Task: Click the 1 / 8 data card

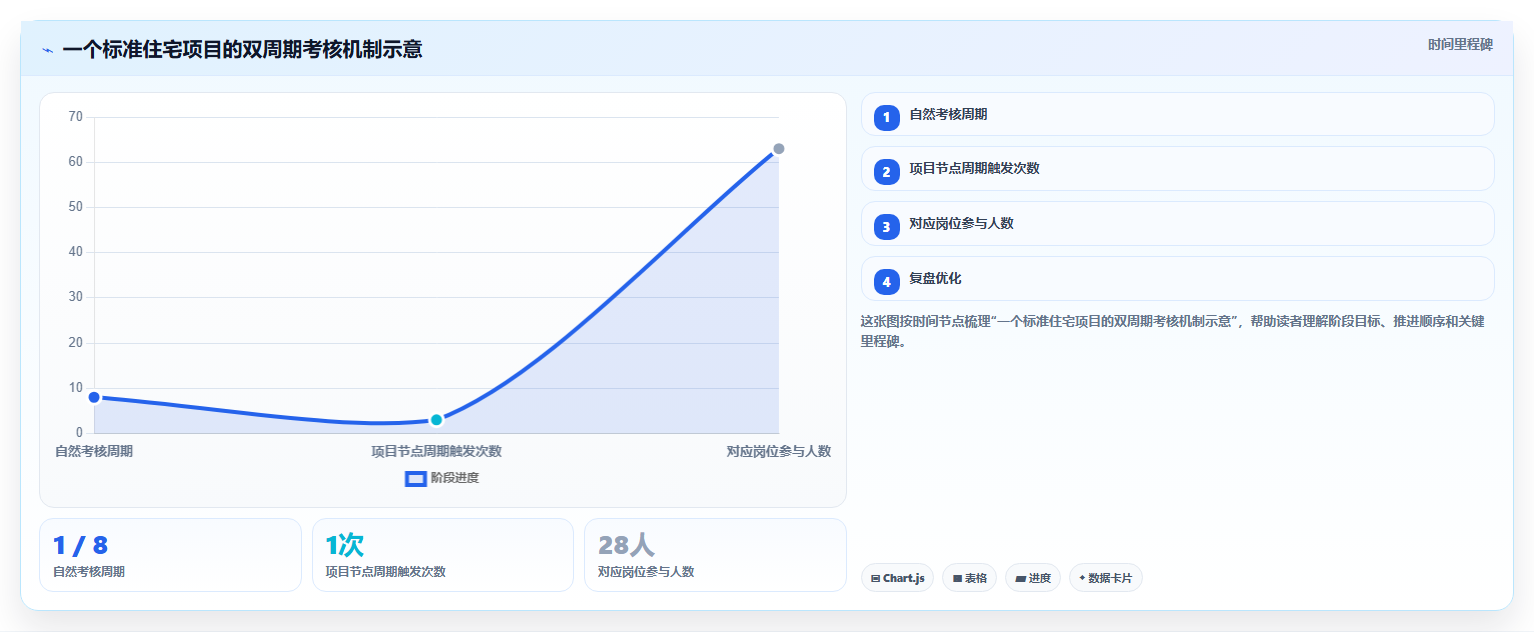Action: (x=170, y=555)
